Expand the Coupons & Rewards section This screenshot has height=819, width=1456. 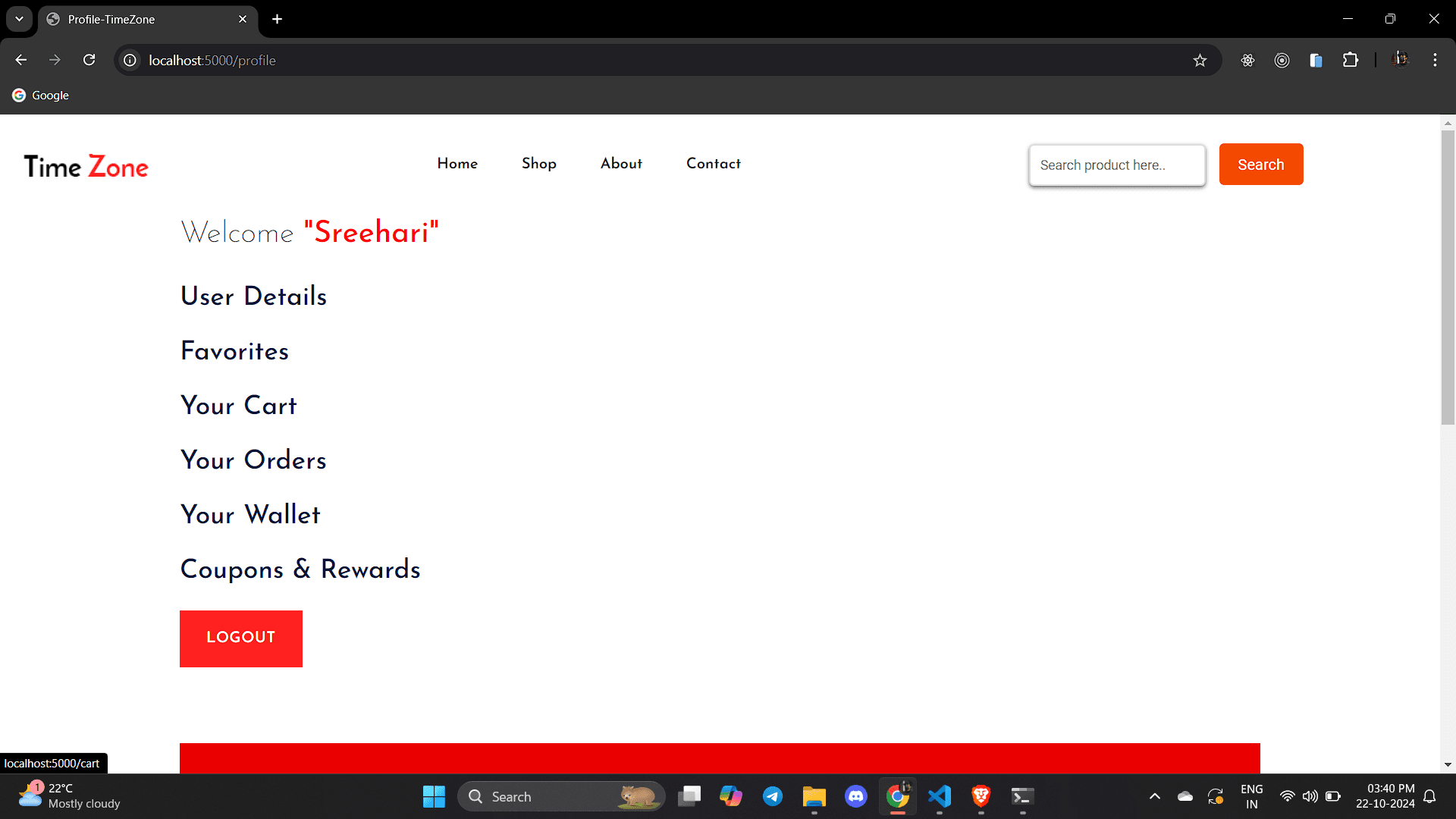tap(300, 569)
